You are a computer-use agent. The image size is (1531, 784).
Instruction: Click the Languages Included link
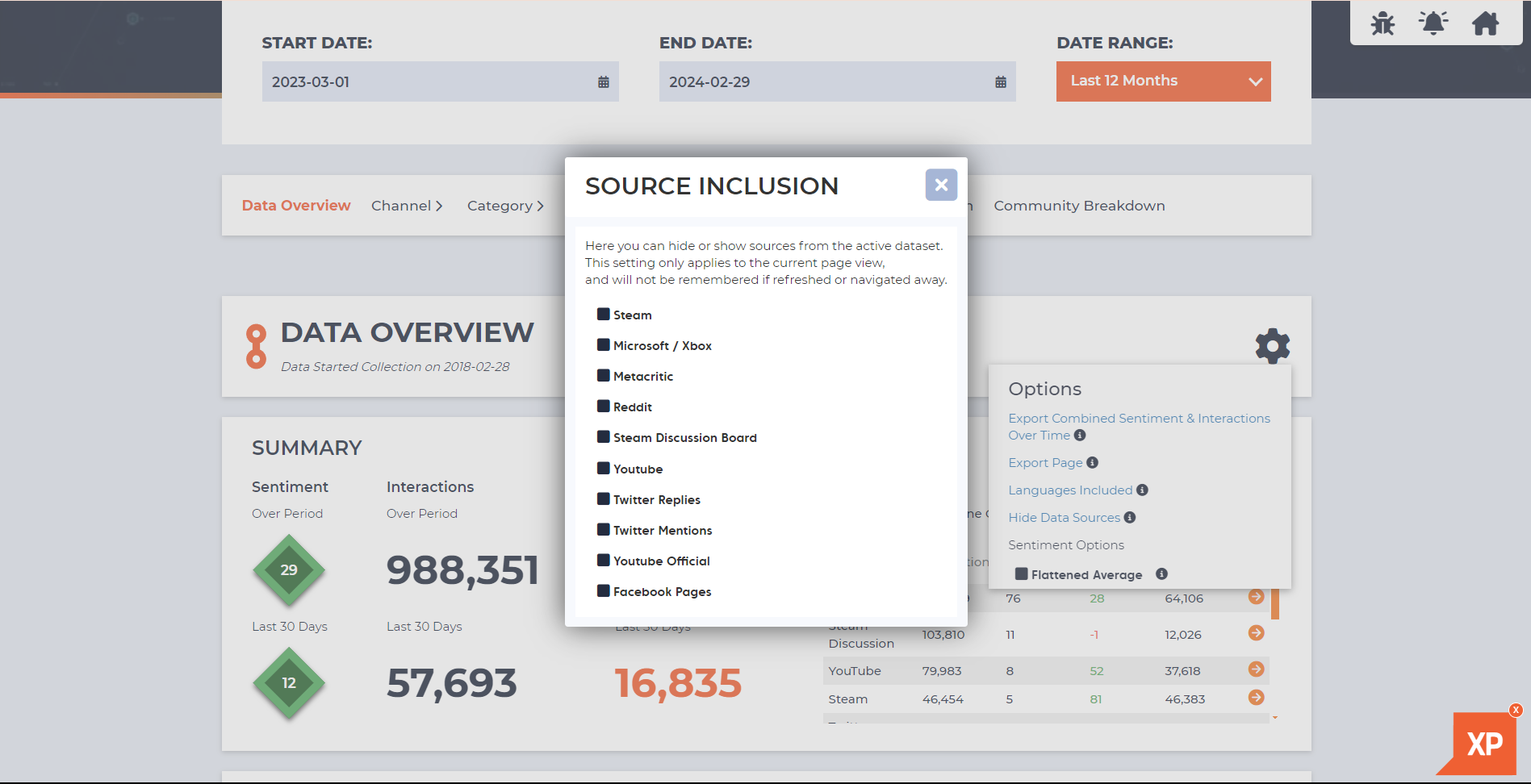[1070, 490]
